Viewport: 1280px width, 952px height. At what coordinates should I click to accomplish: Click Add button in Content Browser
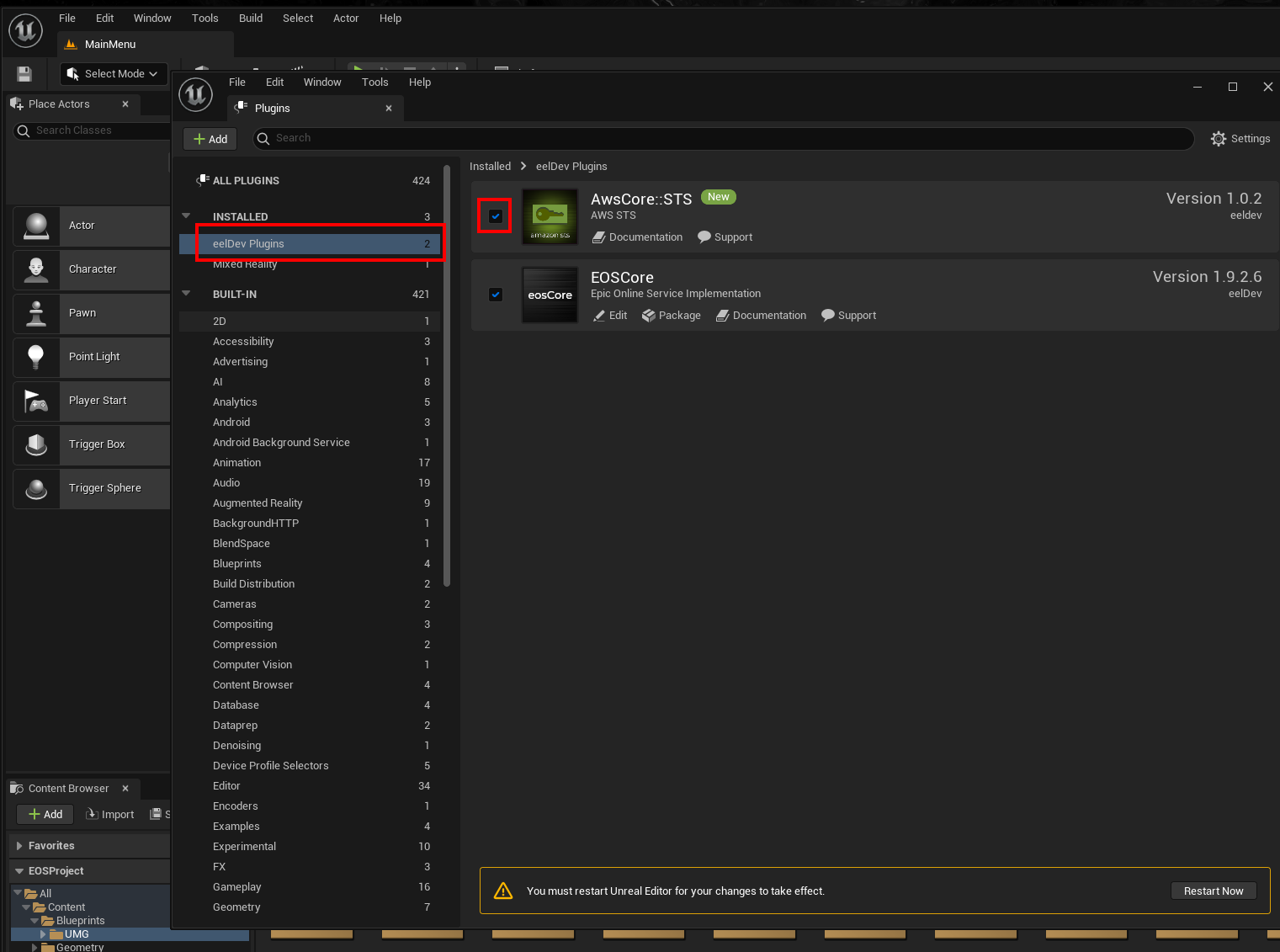pos(45,814)
